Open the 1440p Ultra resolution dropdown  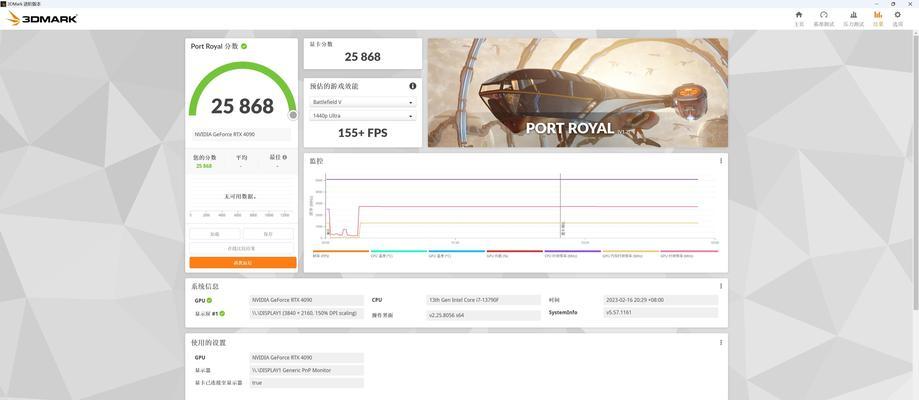click(x=363, y=116)
